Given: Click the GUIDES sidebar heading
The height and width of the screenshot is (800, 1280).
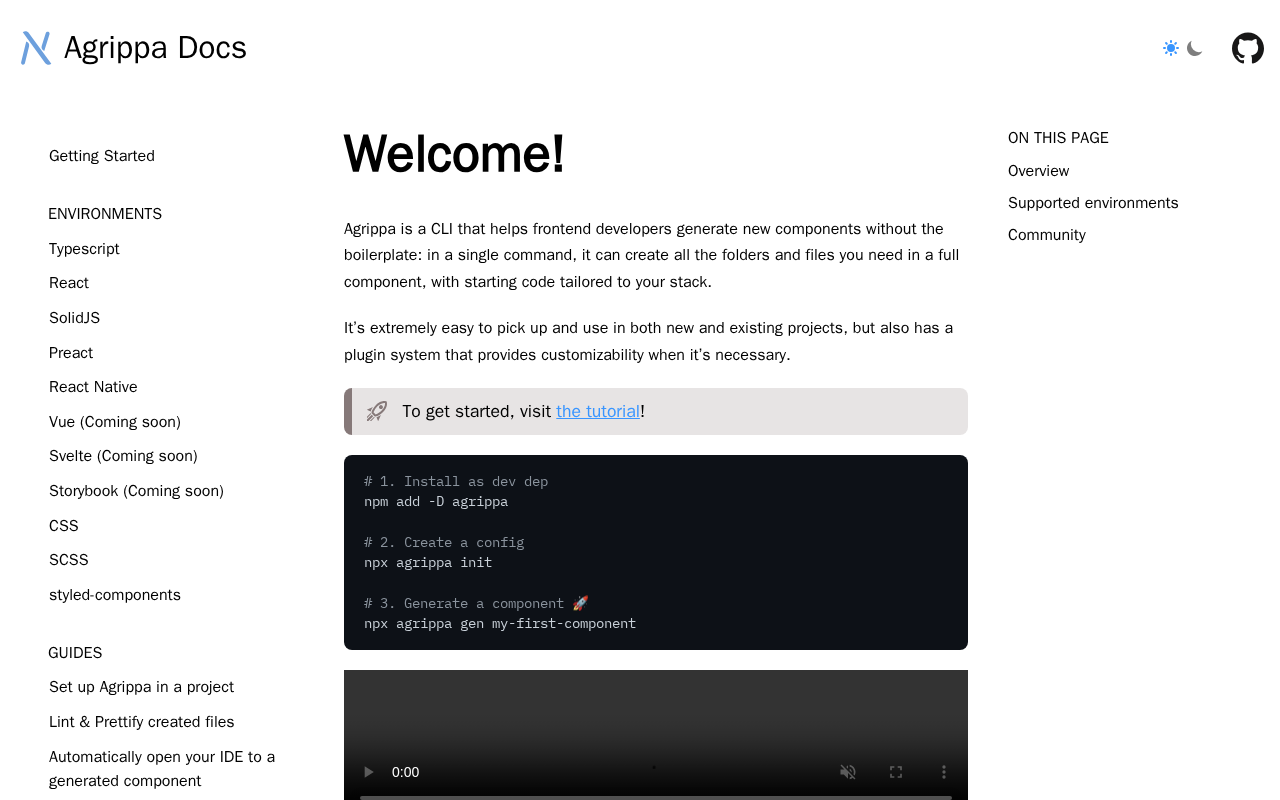Looking at the screenshot, I should [x=75, y=653].
